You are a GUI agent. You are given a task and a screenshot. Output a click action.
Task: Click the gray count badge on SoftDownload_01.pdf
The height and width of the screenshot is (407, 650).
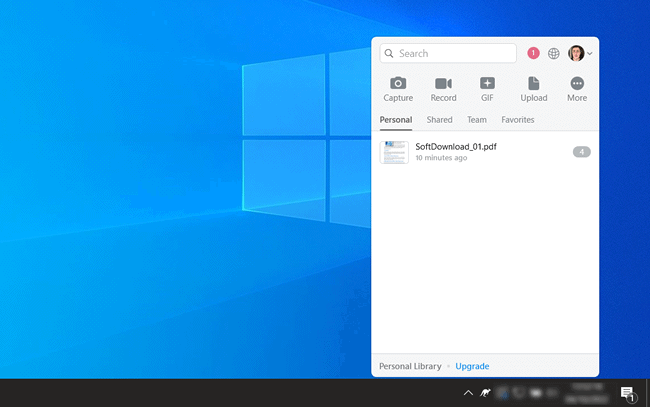tap(581, 152)
